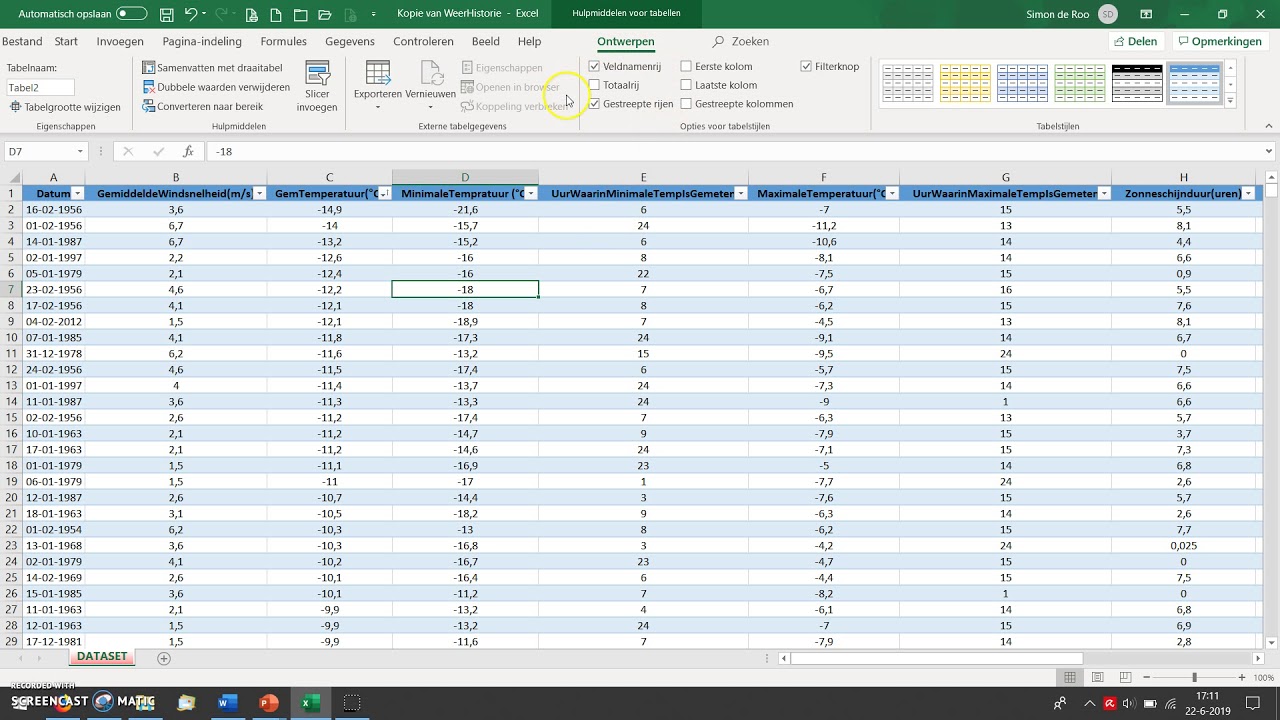This screenshot has height=720, width=1280.
Task: Click Samenvatten met draaitabel
Action: pyautogui.click(x=212, y=68)
